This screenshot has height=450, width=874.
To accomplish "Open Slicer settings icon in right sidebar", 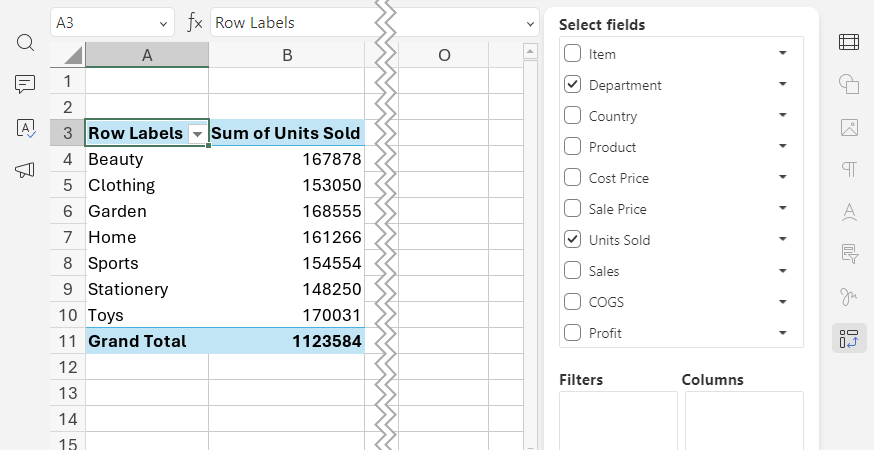I will [849, 254].
